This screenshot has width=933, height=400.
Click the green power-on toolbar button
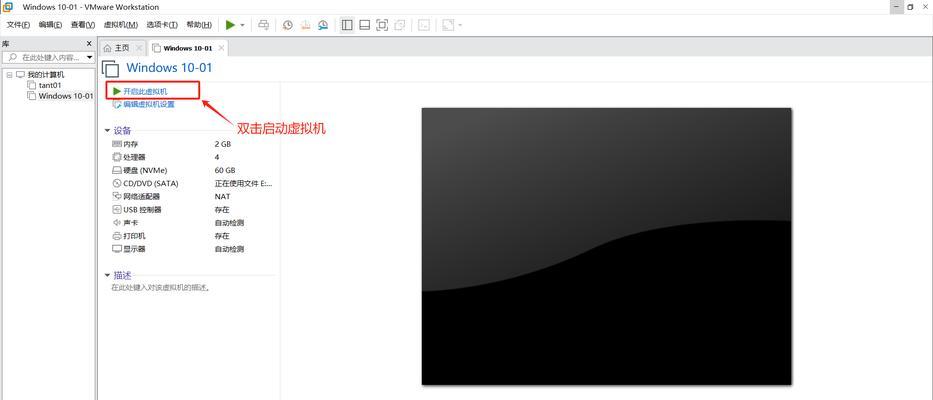pyautogui.click(x=230, y=25)
